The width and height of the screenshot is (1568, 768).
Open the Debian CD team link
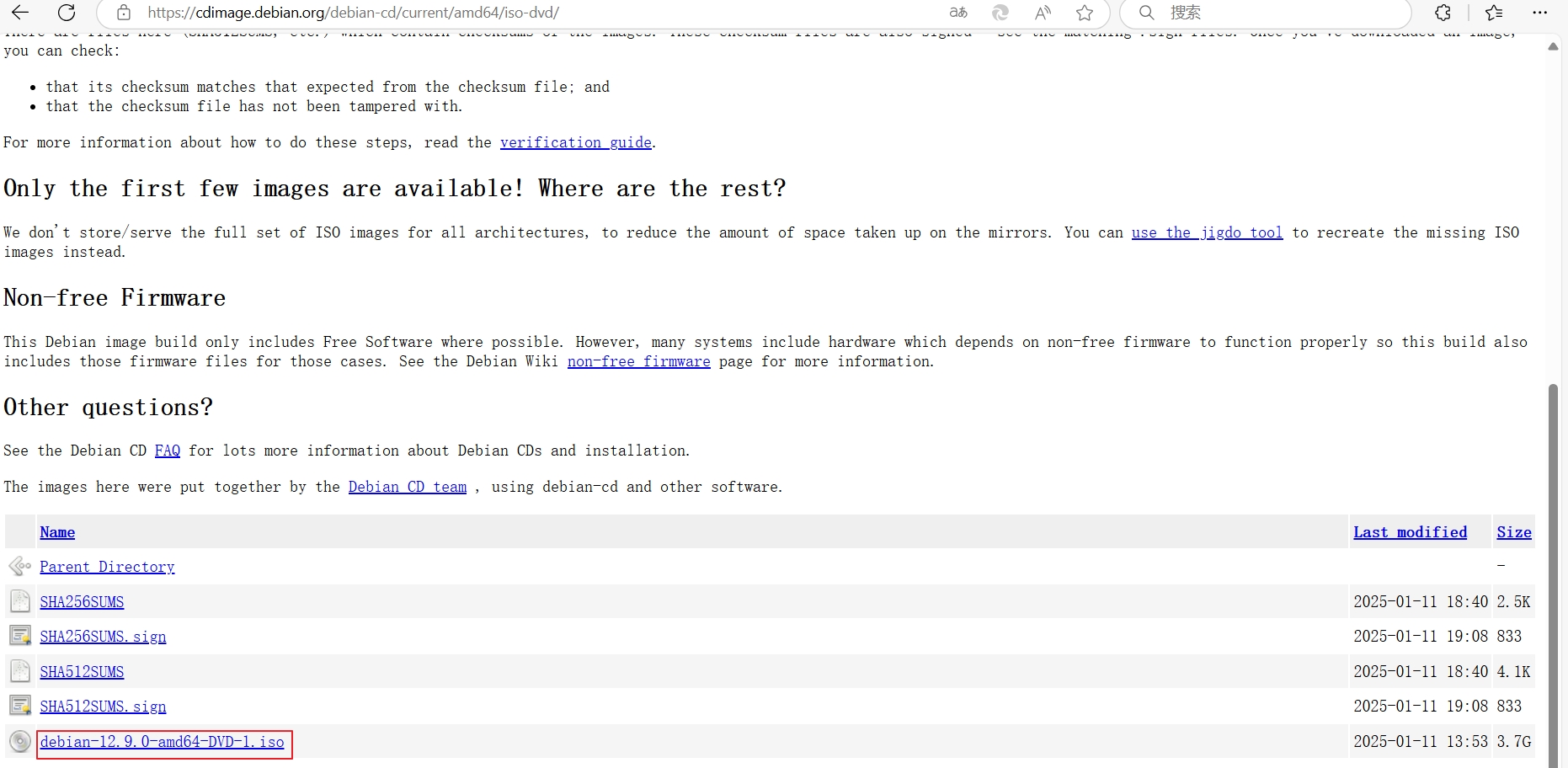click(408, 487)
